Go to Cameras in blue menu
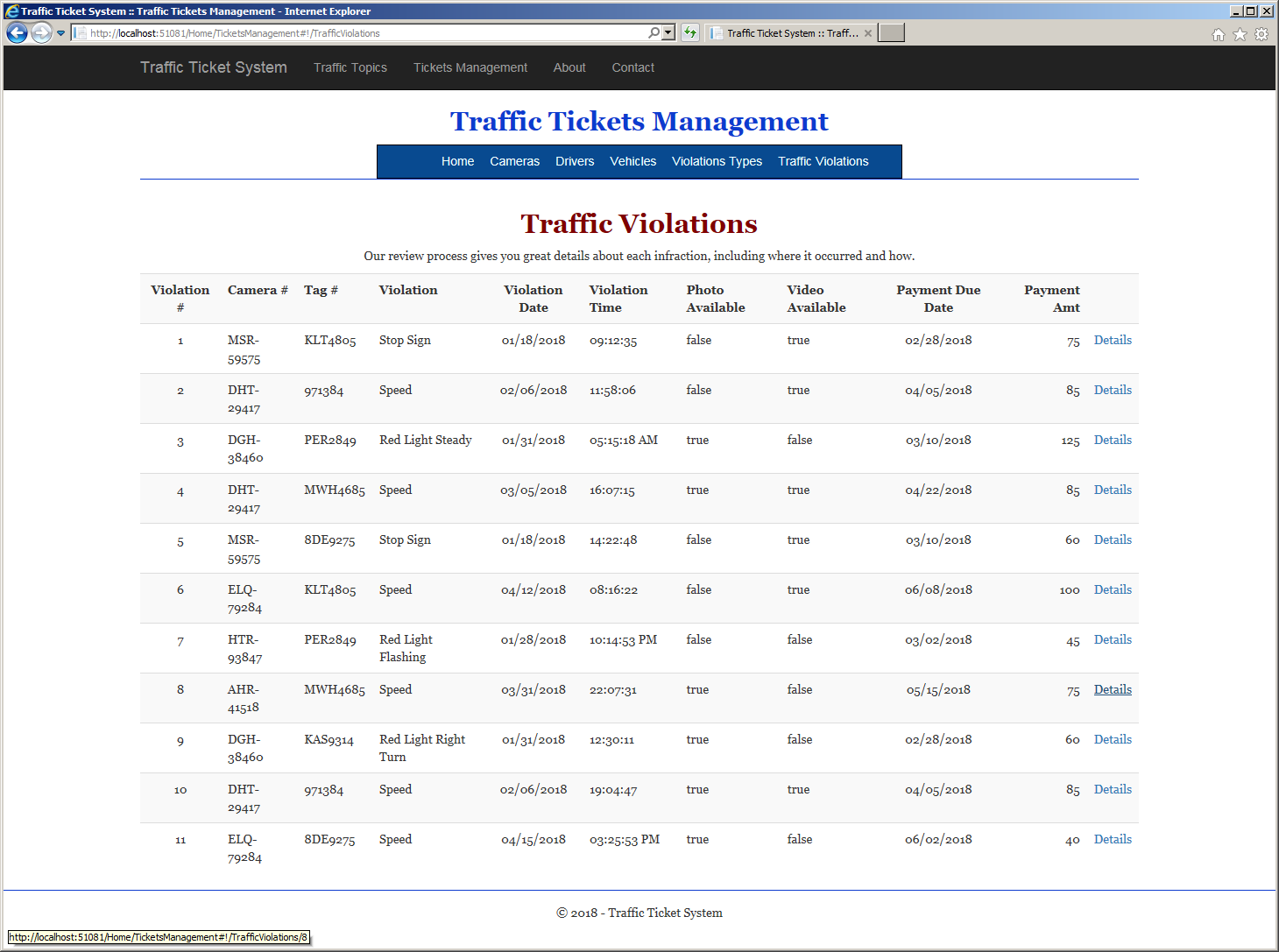Screen dimensions: 1279x952 coord(515,161)
